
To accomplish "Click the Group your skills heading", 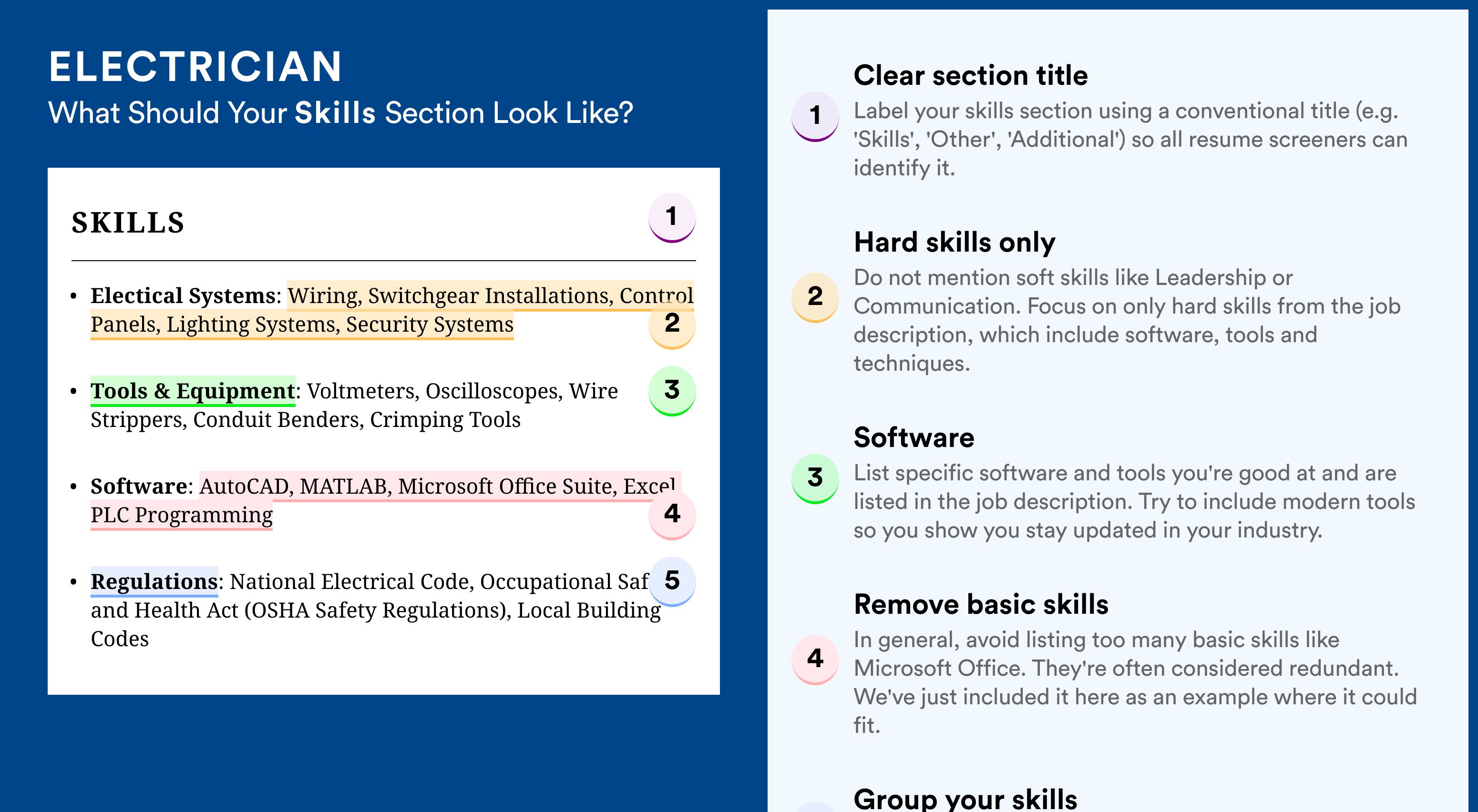I will 965,799.
